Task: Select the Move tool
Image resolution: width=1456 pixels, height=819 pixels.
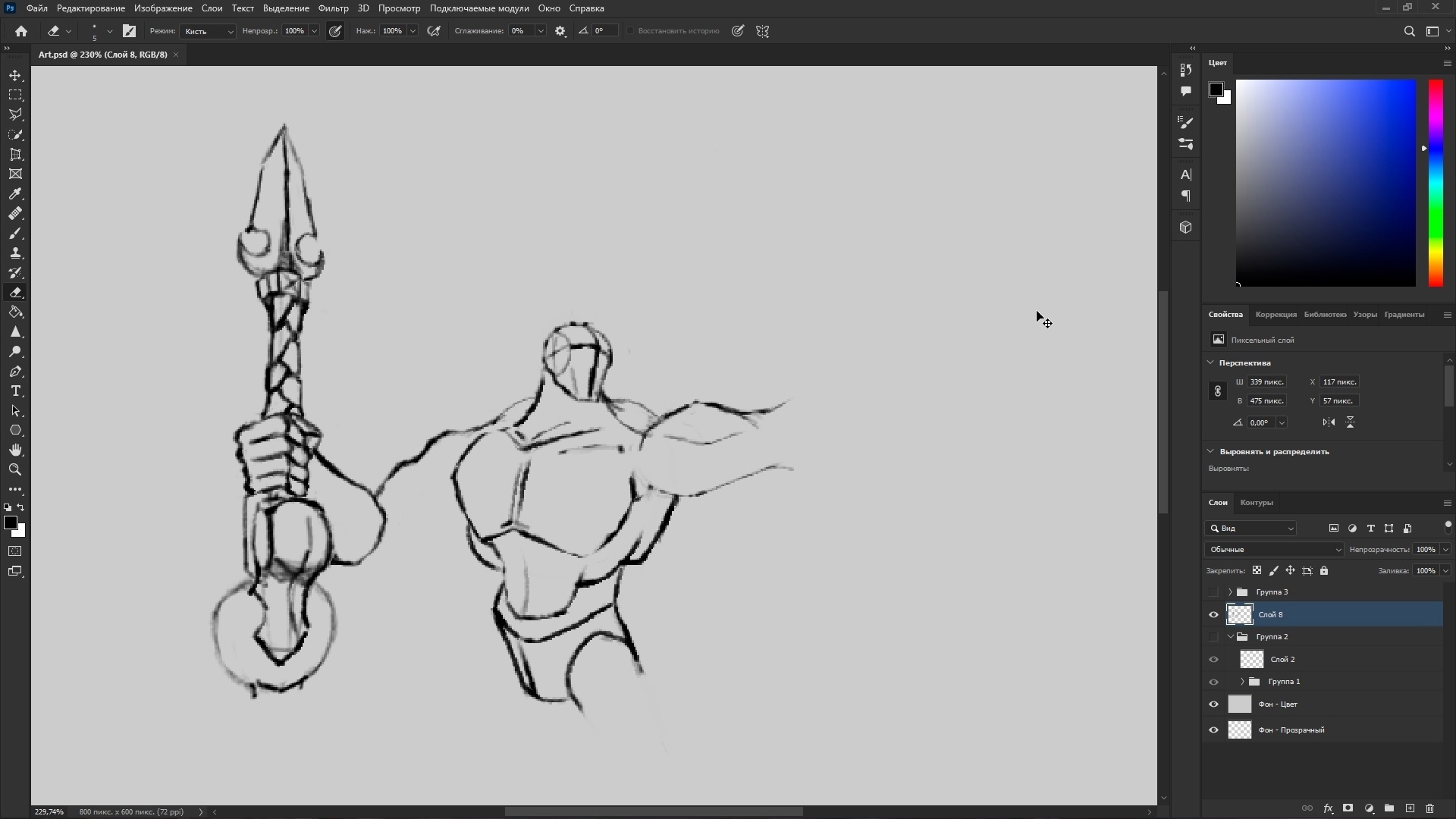Action: (15, 75)
